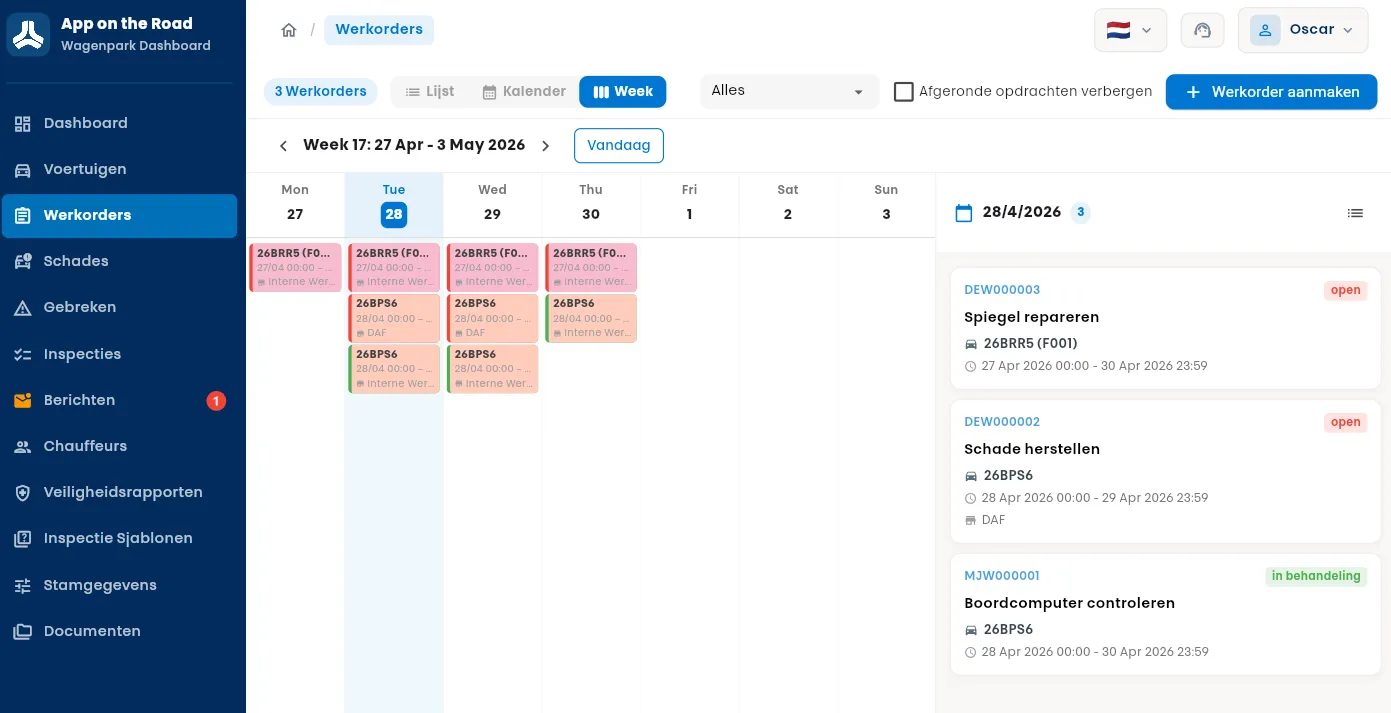Click the Vandaag button
This screenshot has width=1391, height=713.
click(619, 146)
